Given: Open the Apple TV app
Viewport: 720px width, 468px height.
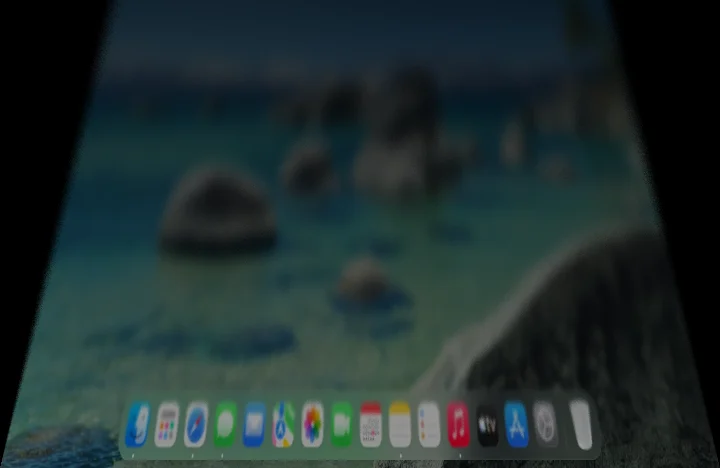Looking at the screenshot, I should 488,424.
